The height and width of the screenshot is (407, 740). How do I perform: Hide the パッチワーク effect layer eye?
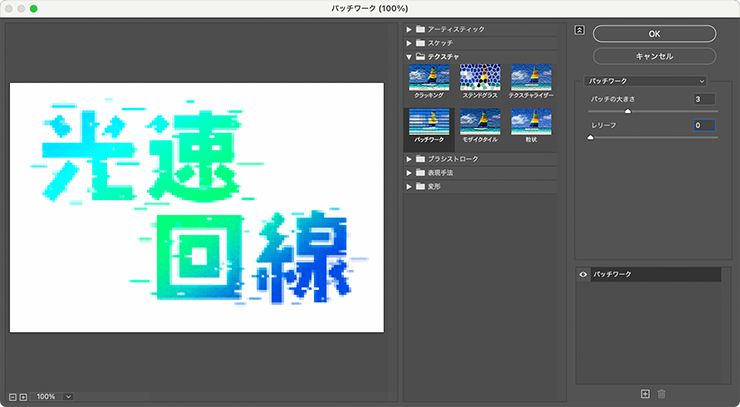(x=584, y=274)
